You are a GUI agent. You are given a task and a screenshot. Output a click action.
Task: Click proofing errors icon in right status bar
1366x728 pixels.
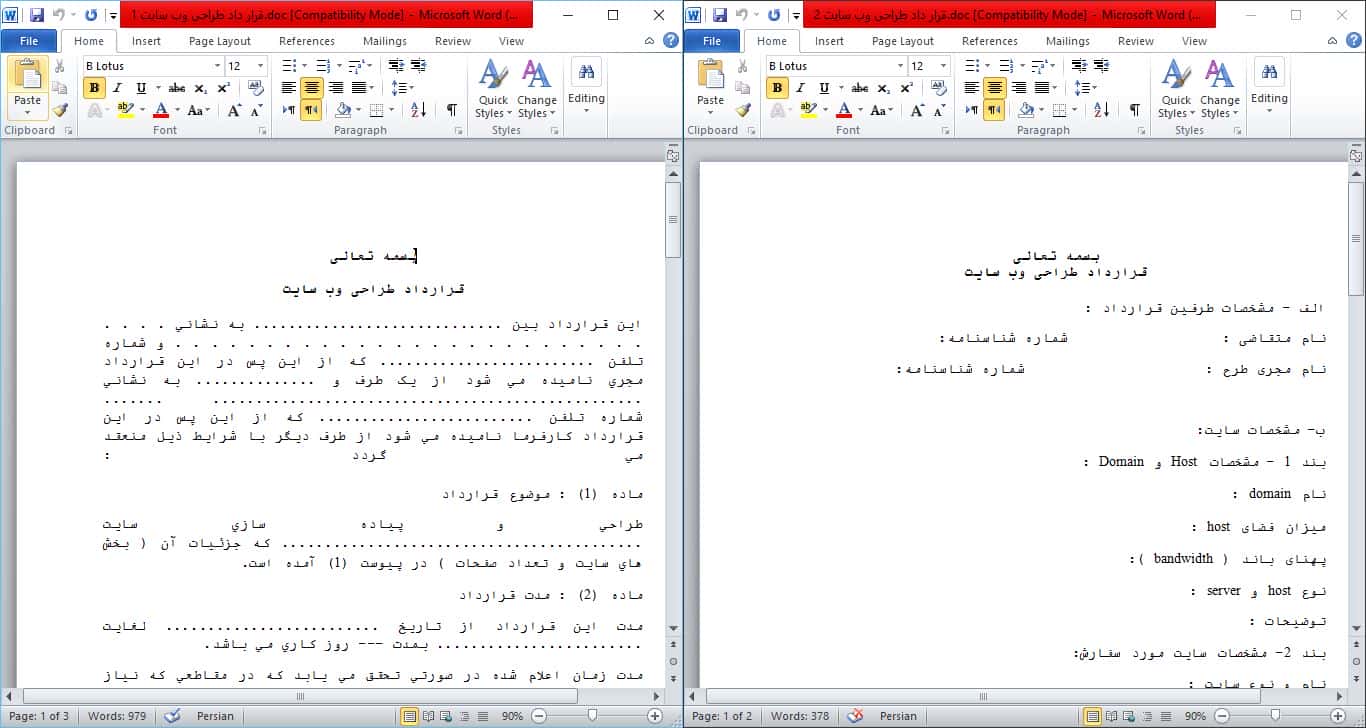[x=855, y=716]
